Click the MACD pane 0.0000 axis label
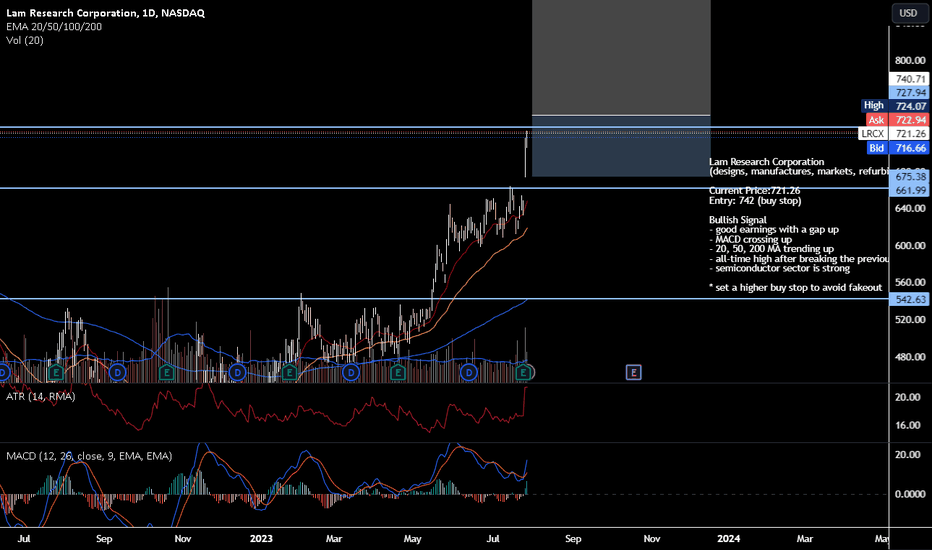This screenshot has height=550, width=932. coord(910,494)
